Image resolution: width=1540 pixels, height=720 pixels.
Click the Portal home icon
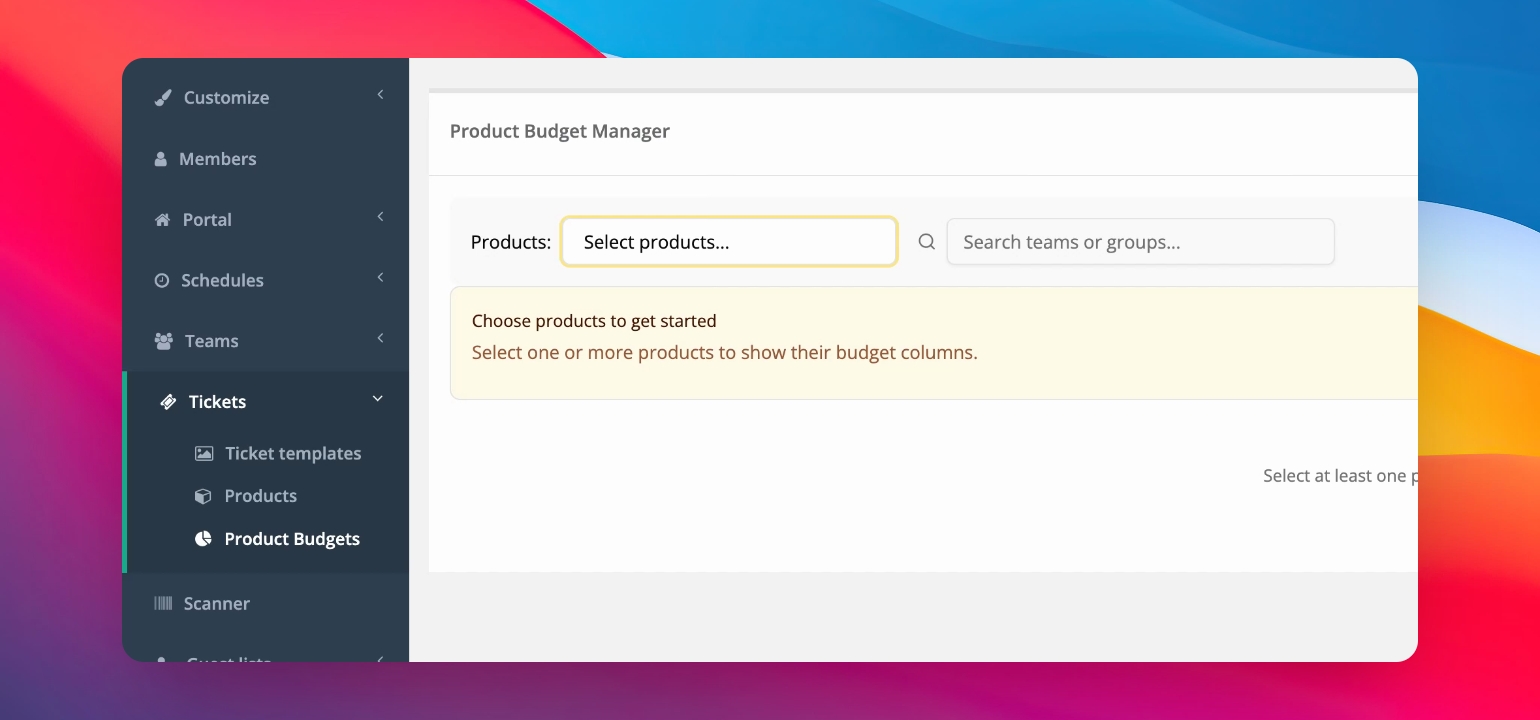162,220
